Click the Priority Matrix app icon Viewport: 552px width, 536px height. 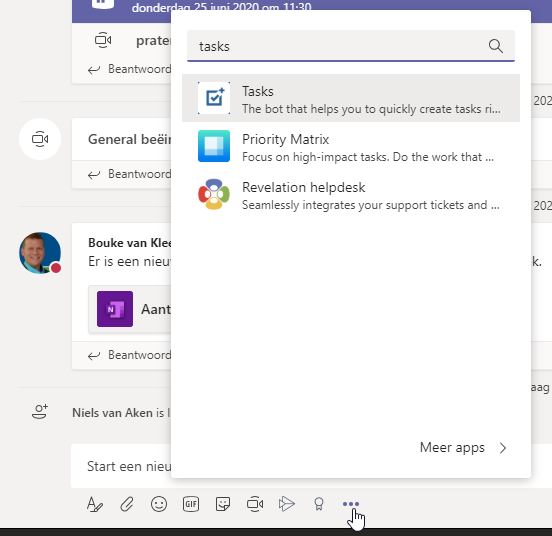coord(214,146)
